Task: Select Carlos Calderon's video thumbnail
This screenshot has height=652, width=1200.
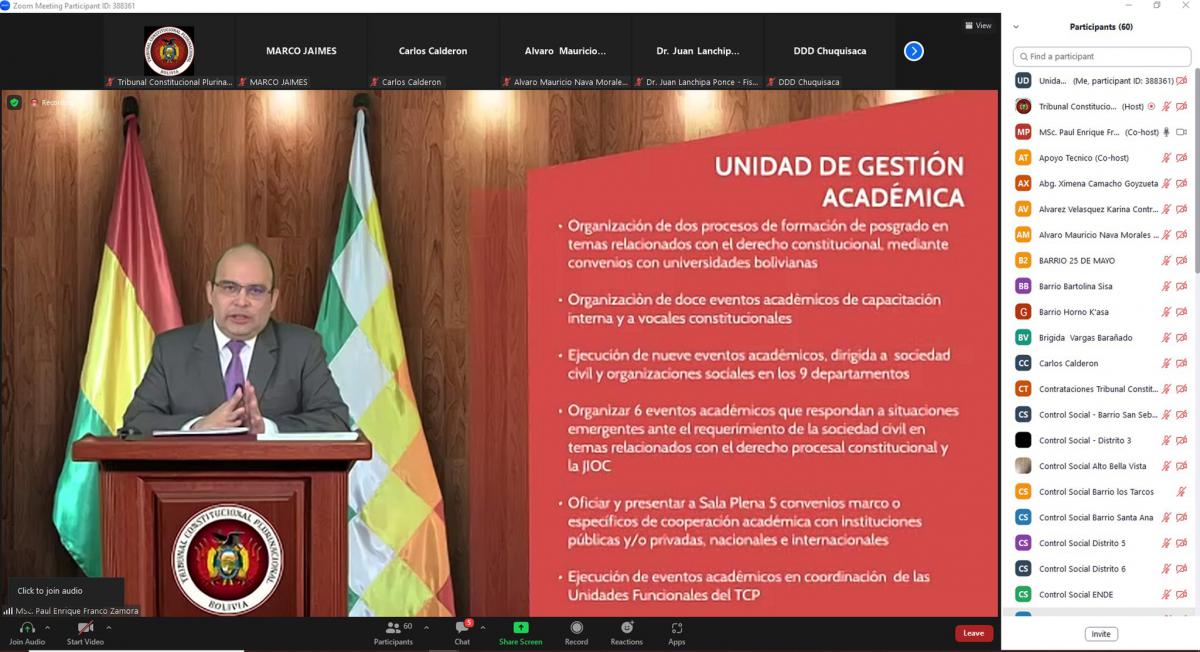Action: 432,51
